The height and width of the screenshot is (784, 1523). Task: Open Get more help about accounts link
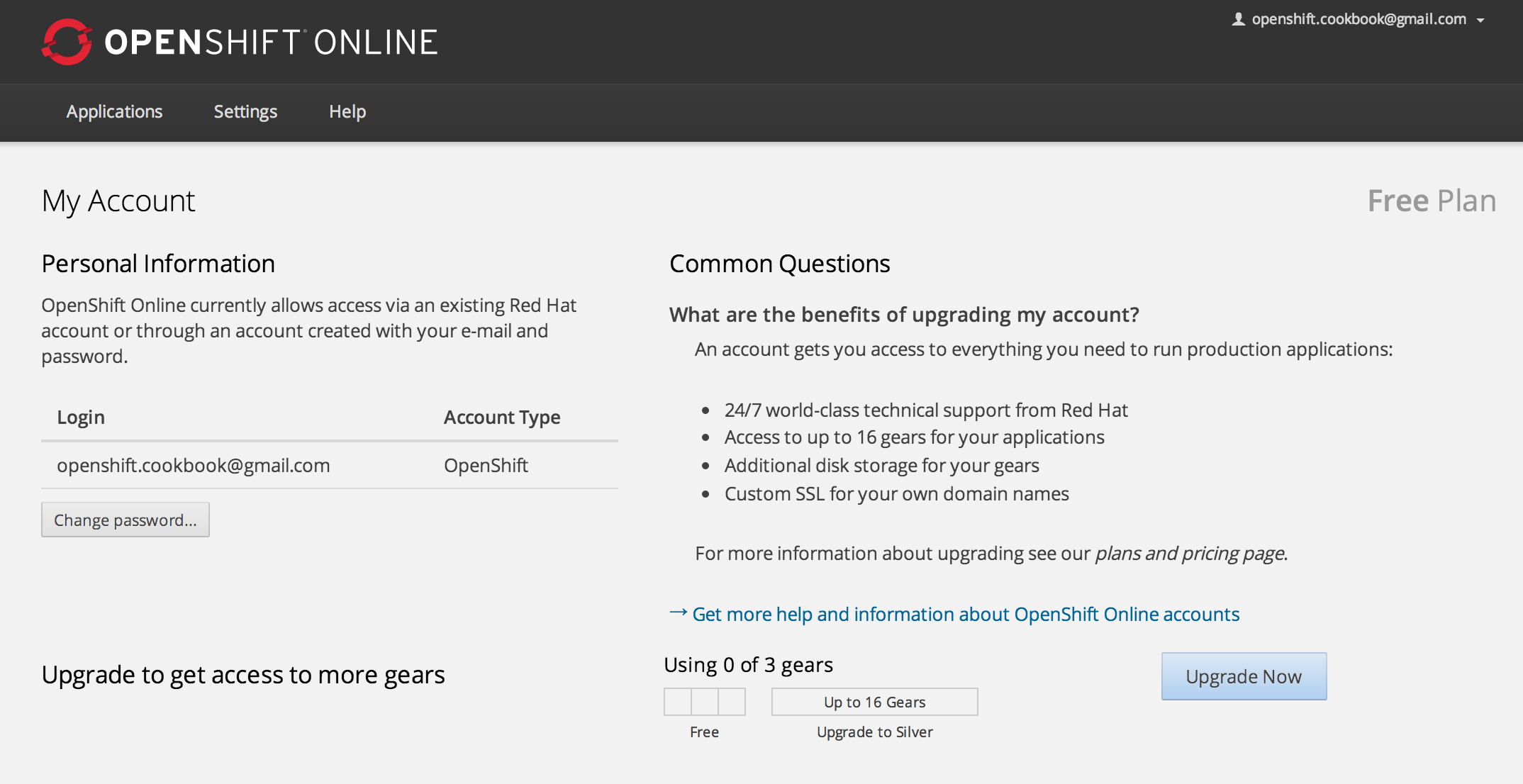click(x=965, y=615)
